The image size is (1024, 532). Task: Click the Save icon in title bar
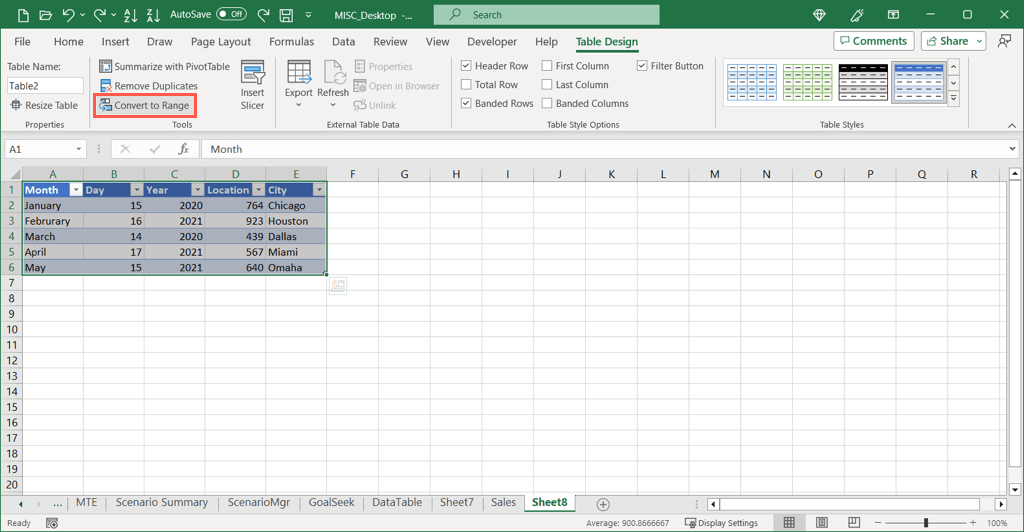tap(286, 15)
